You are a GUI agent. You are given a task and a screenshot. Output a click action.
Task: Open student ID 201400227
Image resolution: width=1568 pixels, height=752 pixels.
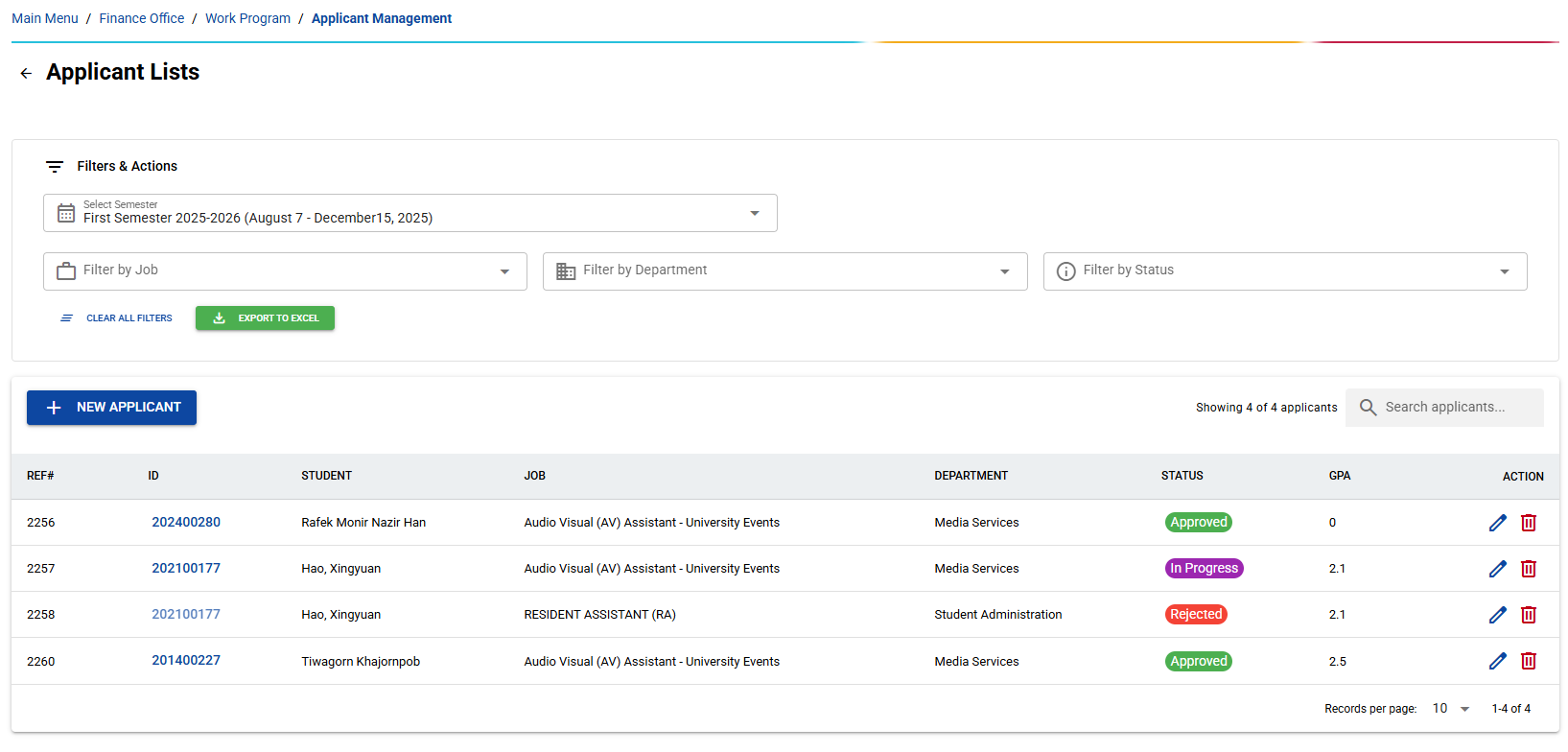pyautogui.click(x=186, y=661)
